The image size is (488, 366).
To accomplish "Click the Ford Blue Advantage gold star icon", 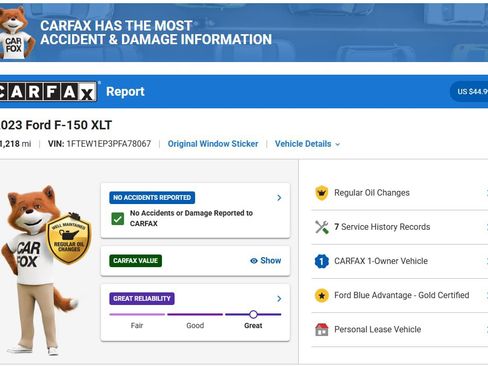I will pyautogui.click(x=322, y=296).
